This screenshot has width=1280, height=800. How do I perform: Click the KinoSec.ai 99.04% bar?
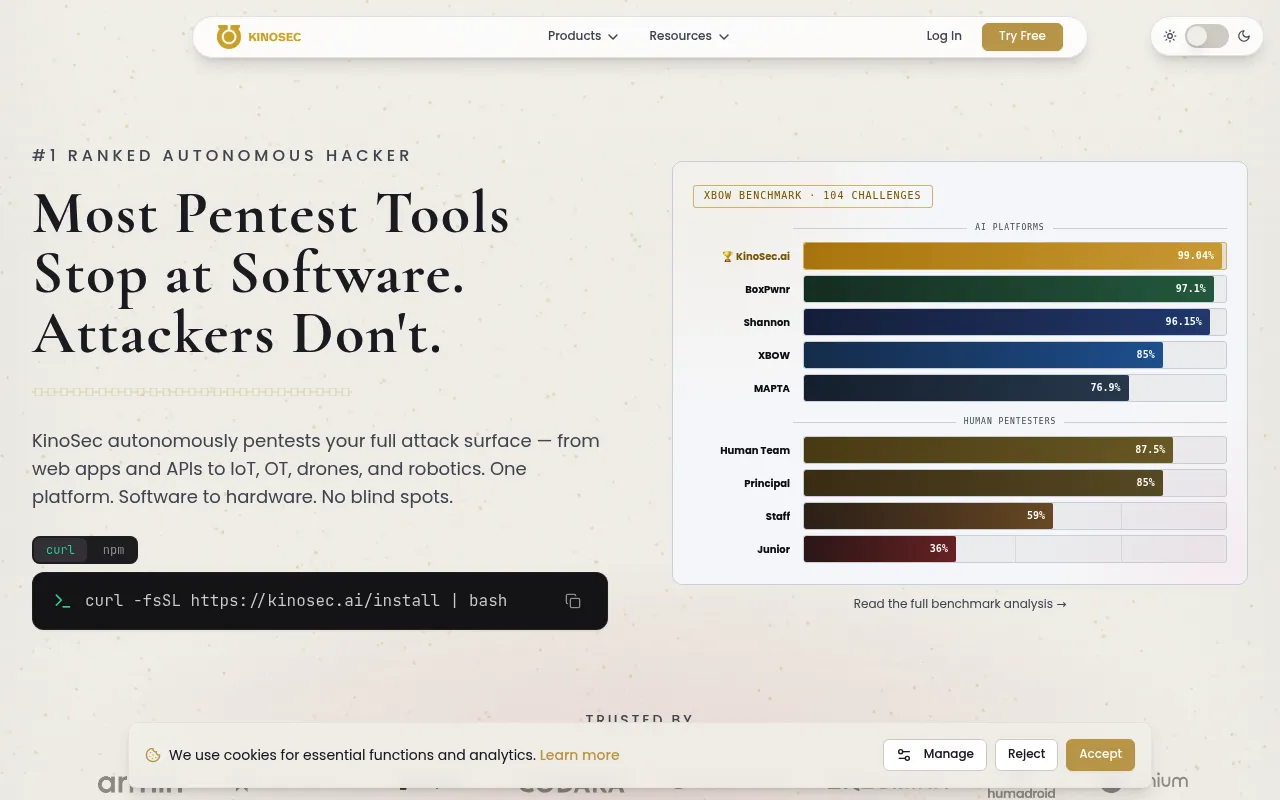[1015, 256]
